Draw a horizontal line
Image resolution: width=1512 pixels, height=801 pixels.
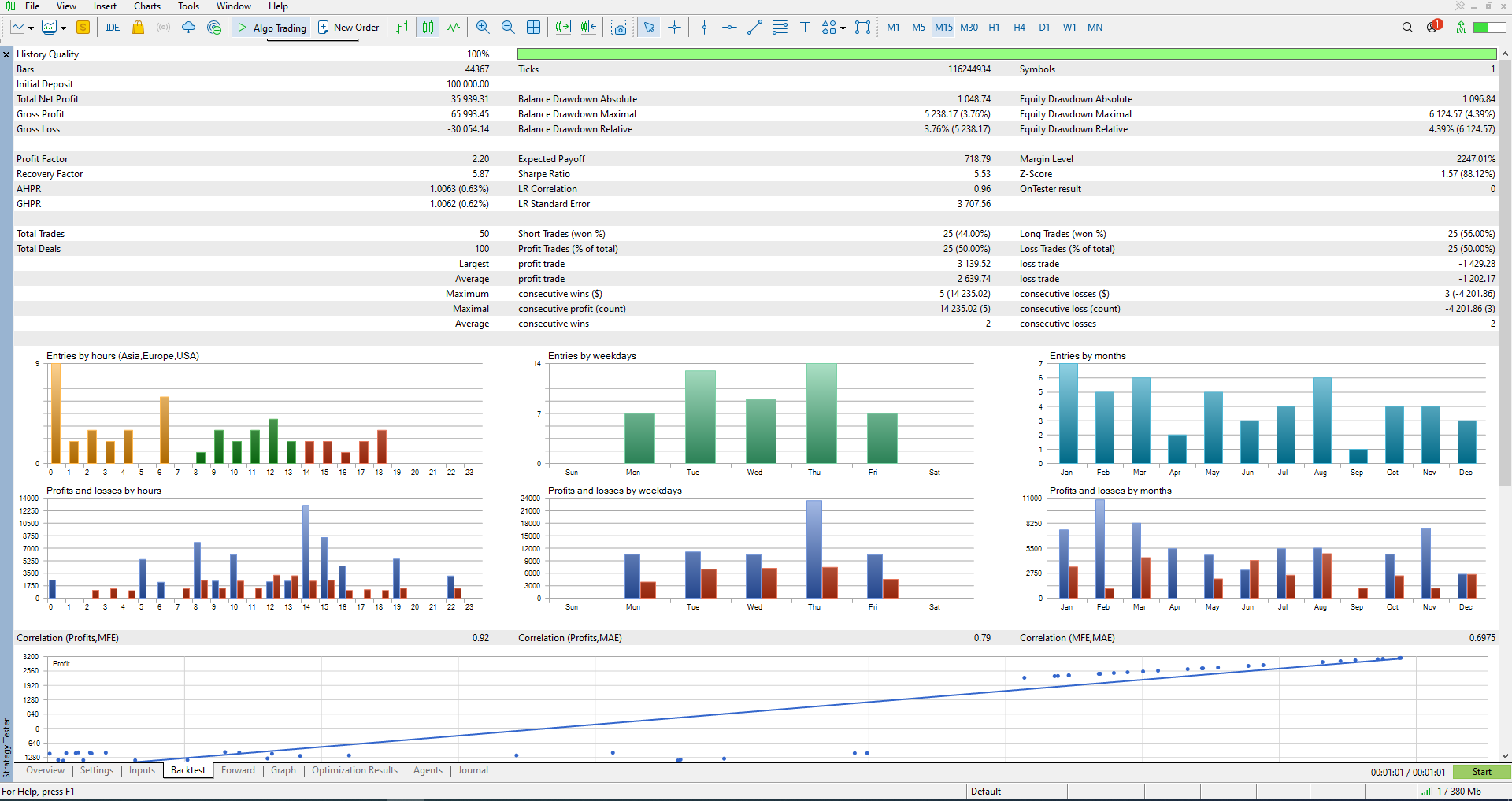coord(729,28)
